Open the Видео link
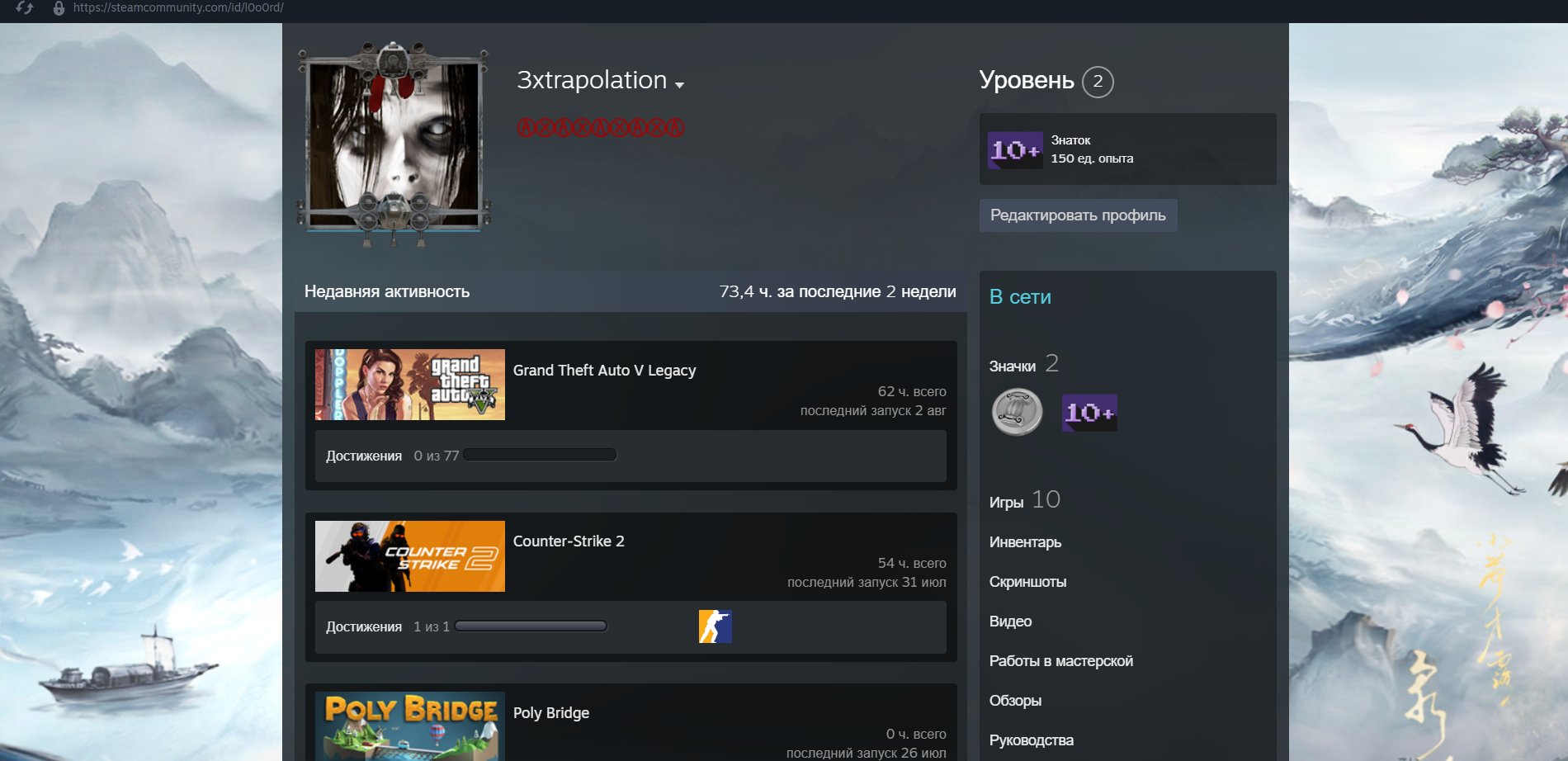Screen dimensions: 1568x761 coord(1010,622)
